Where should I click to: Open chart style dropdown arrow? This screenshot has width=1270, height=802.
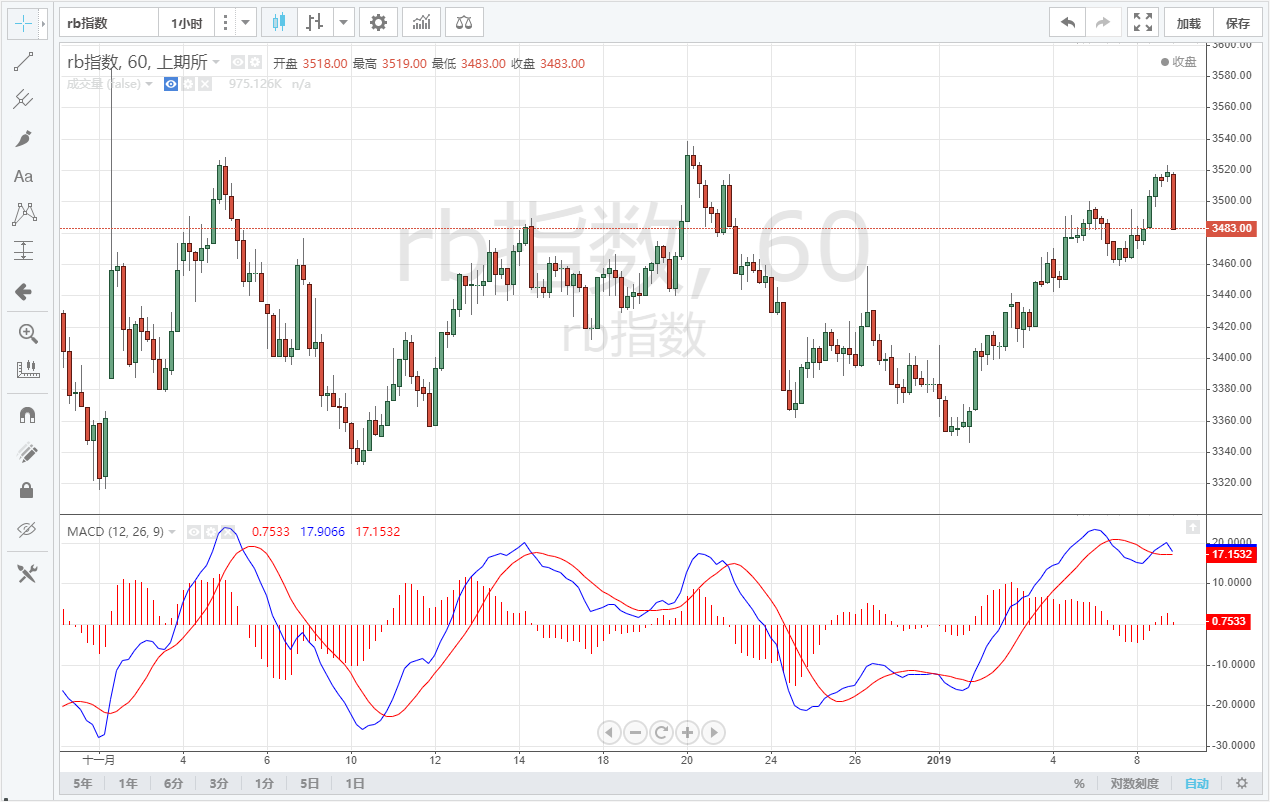pos(344,22)
